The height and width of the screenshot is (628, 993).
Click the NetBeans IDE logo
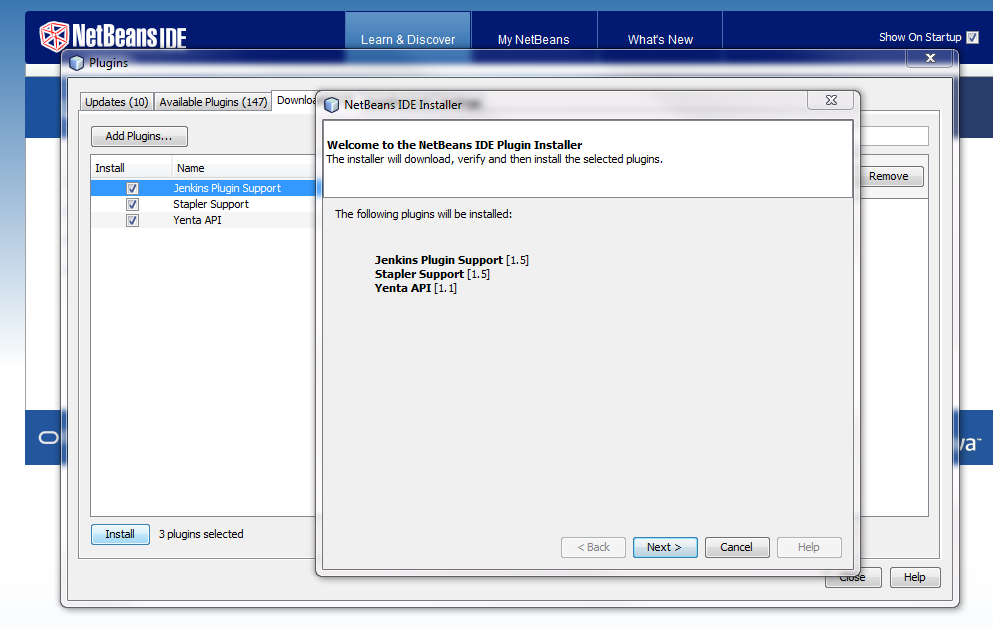(113, 36)
